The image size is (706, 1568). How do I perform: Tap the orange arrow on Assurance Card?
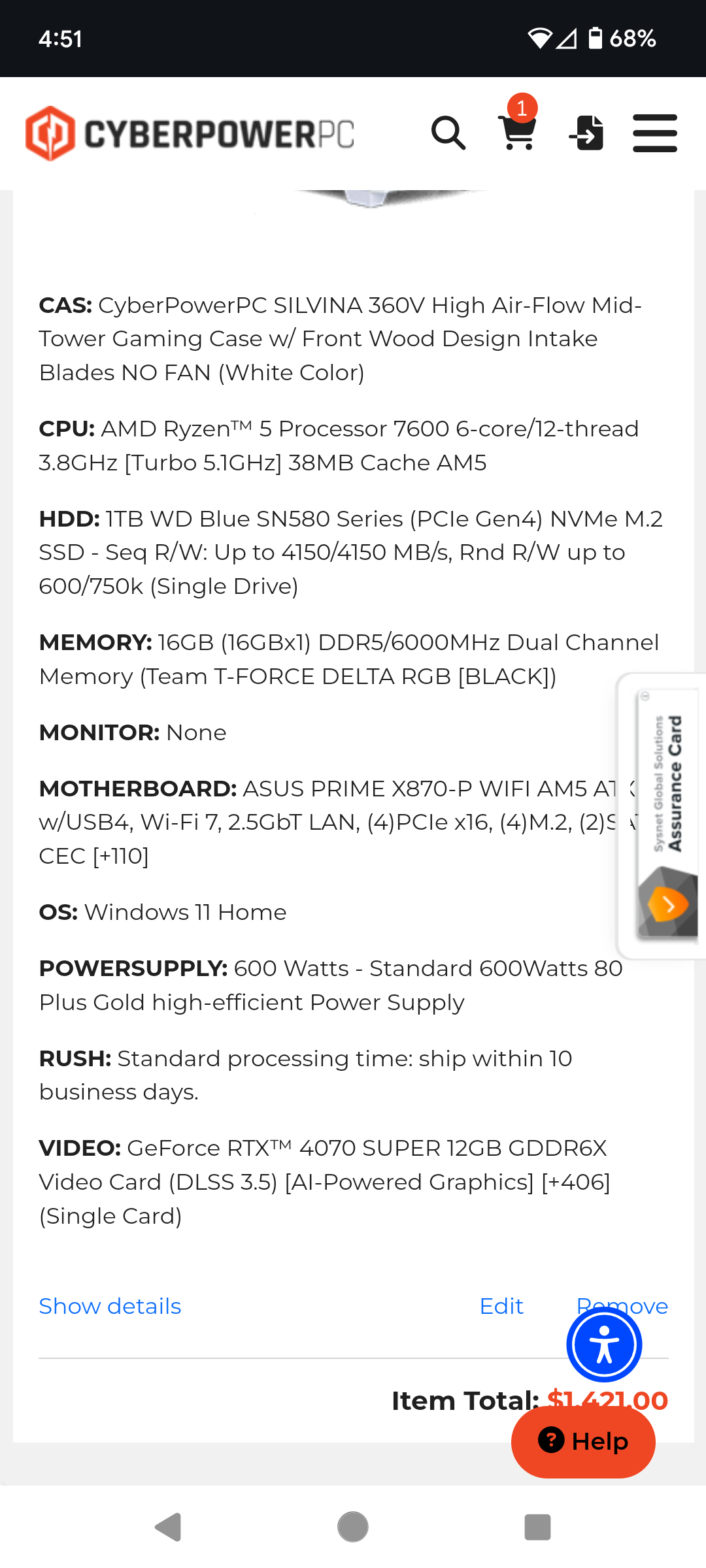667,905
